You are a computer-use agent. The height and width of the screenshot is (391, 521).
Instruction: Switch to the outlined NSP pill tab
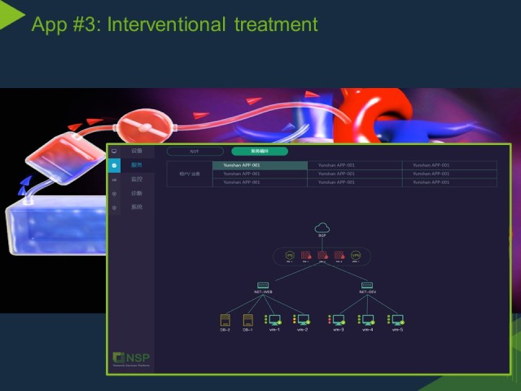tap(195, 151)
